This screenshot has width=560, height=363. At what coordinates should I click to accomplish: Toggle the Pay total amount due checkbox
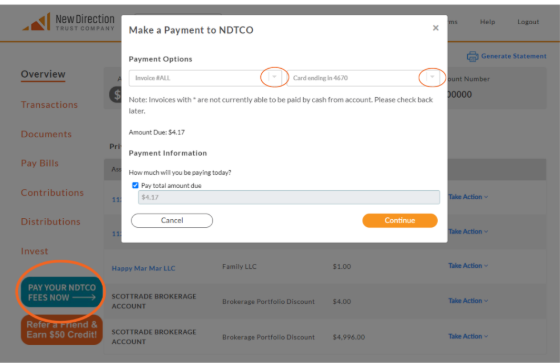135,185
